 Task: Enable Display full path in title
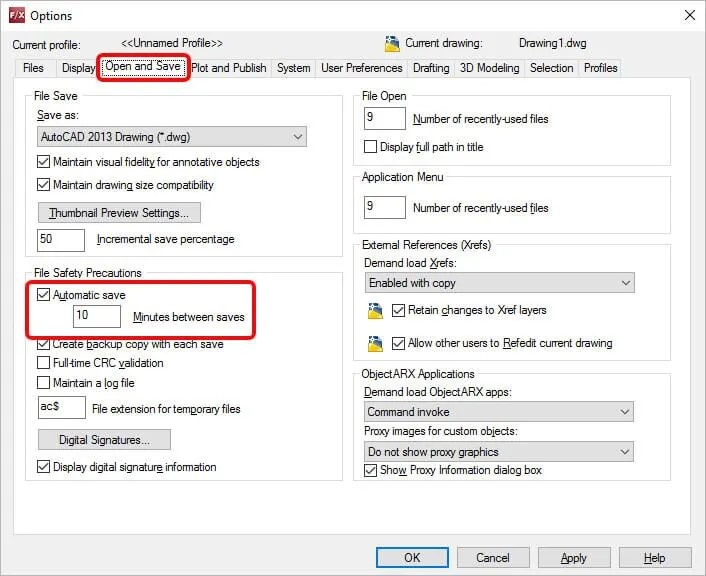pos(370,146)
